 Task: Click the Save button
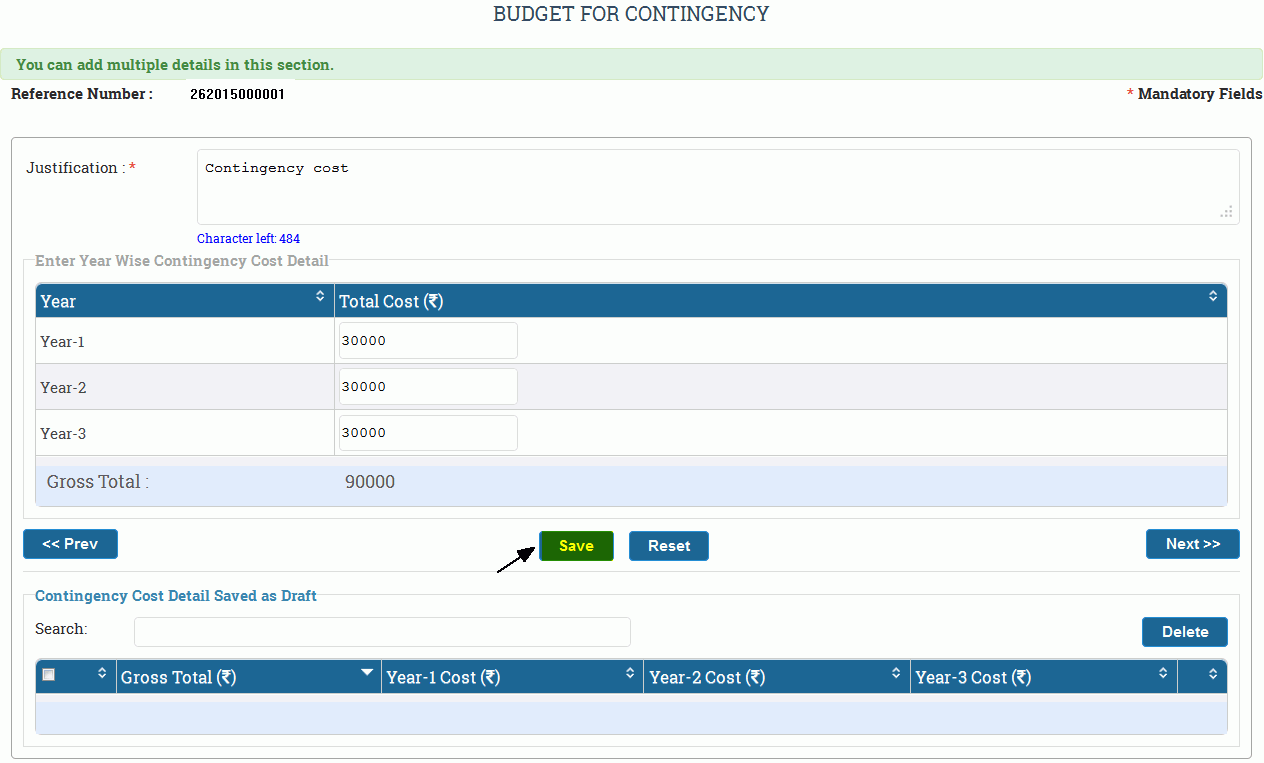tap(576, 546)
